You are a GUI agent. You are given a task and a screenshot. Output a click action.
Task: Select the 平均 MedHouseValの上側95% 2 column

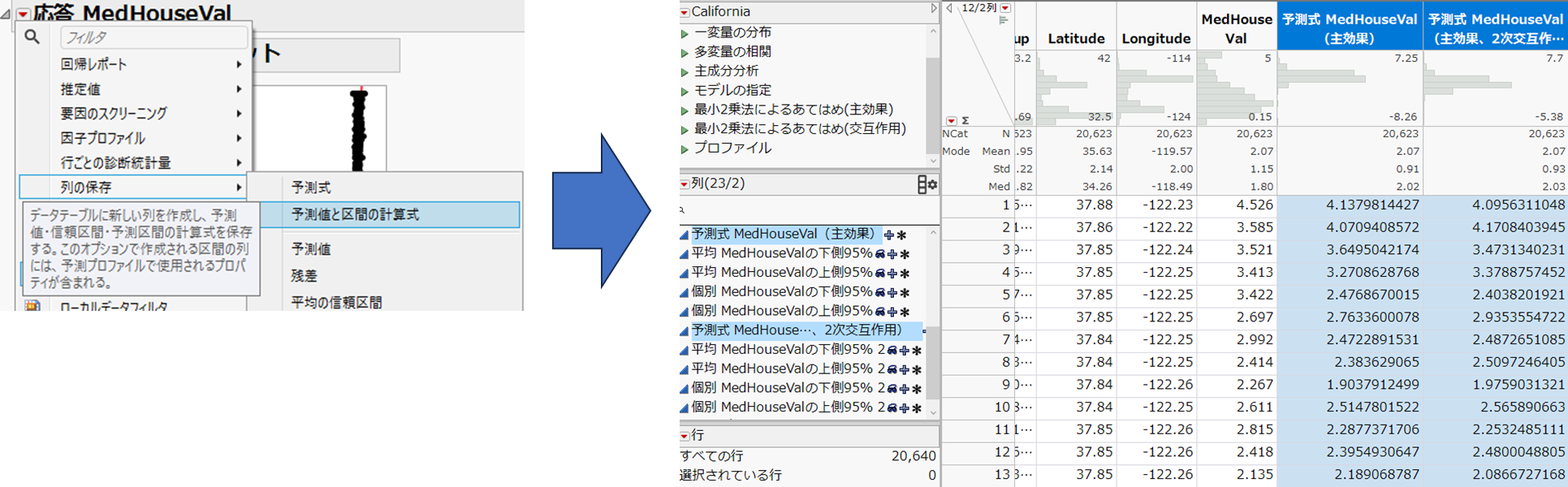(x=788, y=368)
